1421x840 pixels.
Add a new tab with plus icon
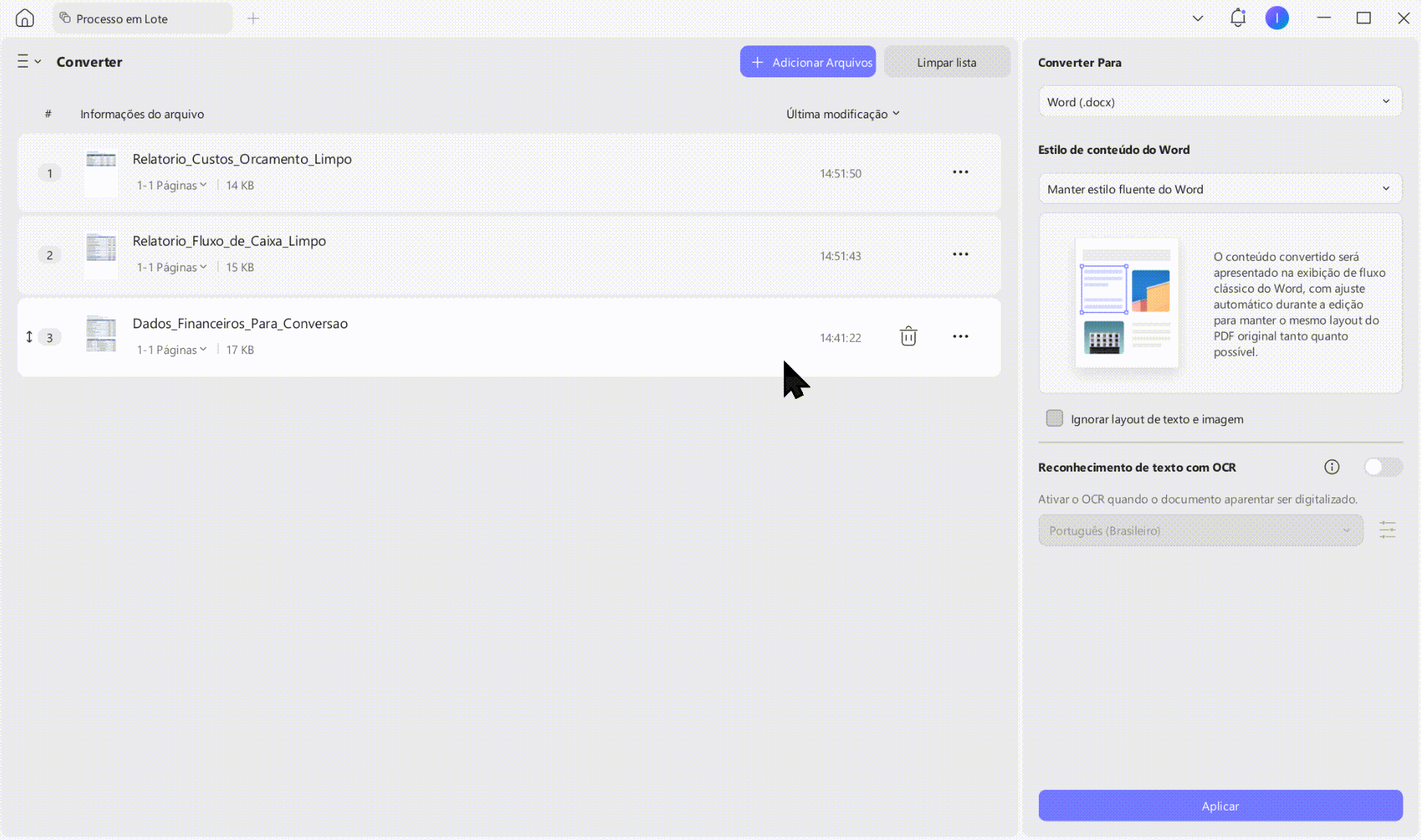[253, 18]
